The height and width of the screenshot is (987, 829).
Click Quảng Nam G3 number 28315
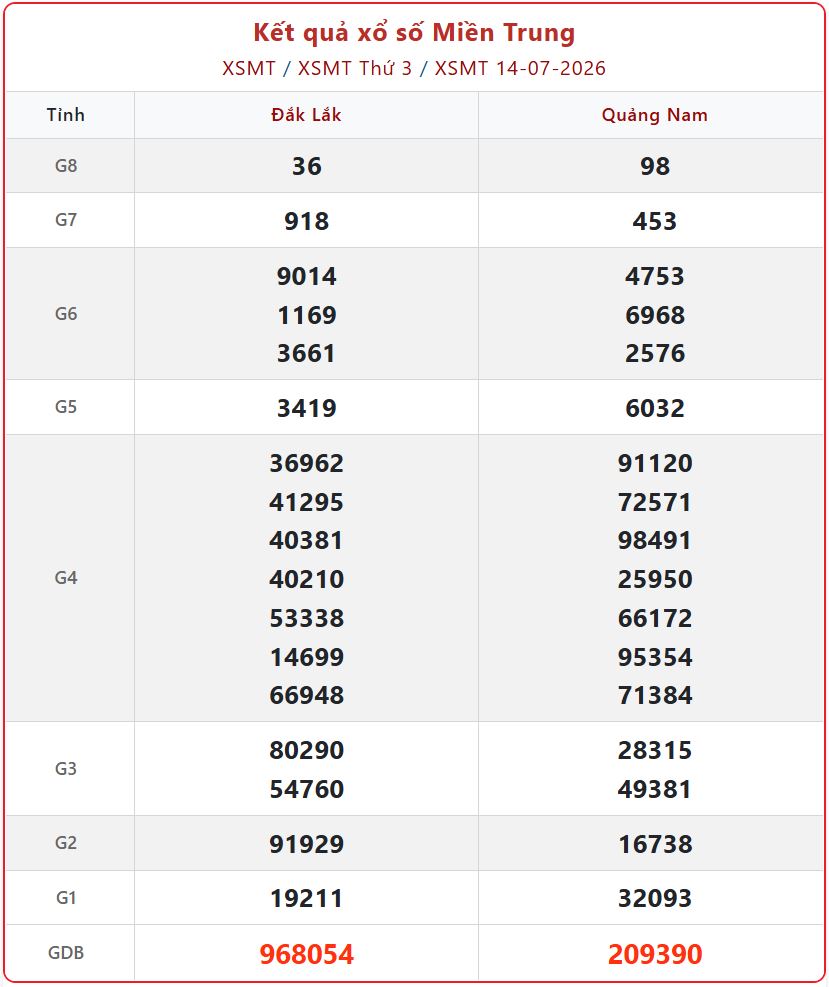[x=655, y=750]
